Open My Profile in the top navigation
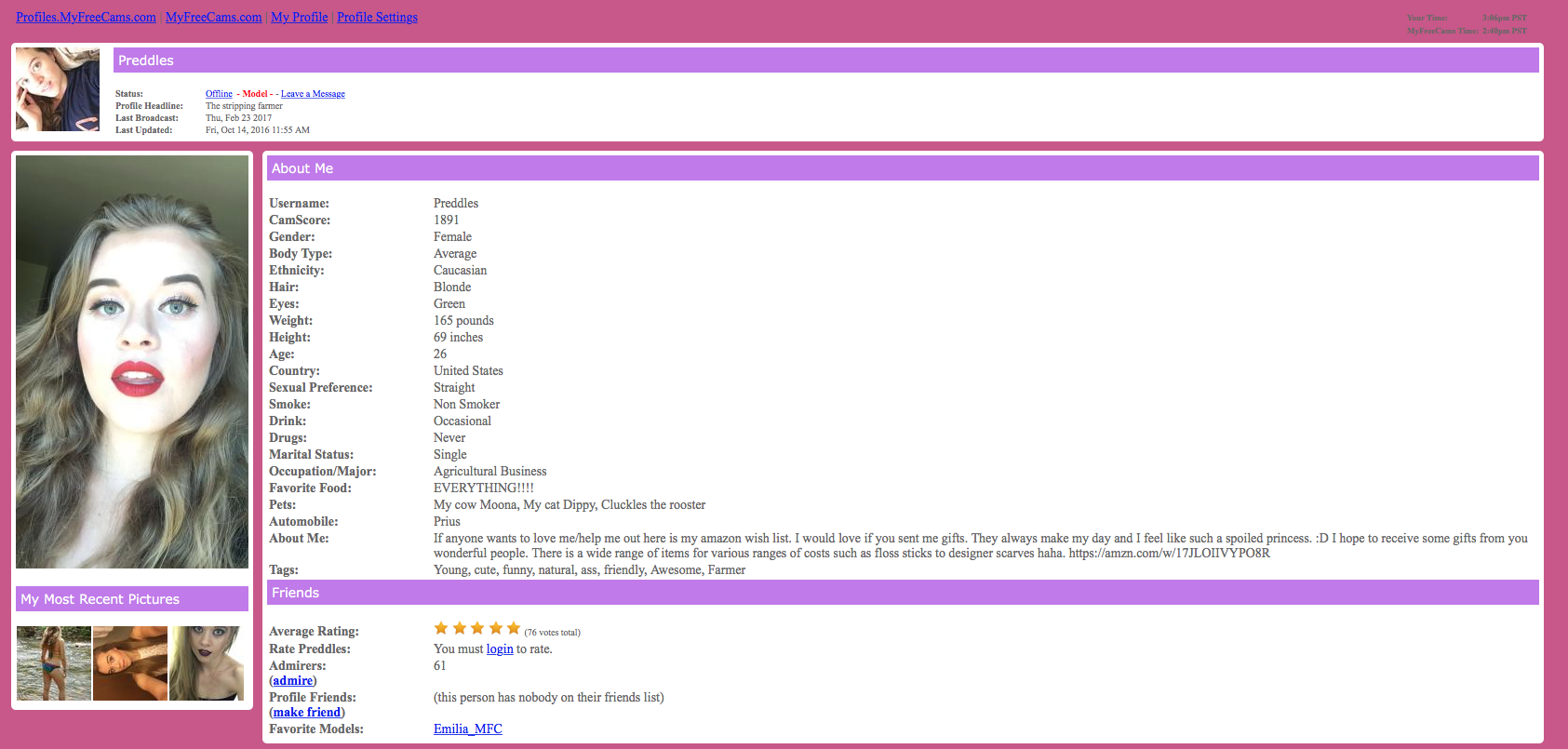This screenshot has width=1568, height=749. tap(299, 17)
